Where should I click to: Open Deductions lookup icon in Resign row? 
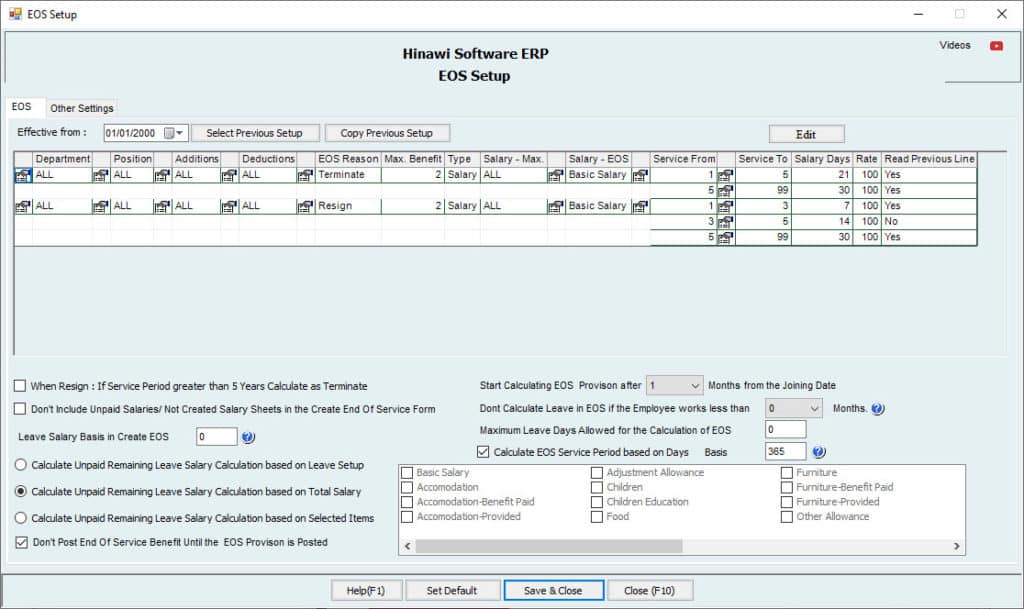[305, 206]
